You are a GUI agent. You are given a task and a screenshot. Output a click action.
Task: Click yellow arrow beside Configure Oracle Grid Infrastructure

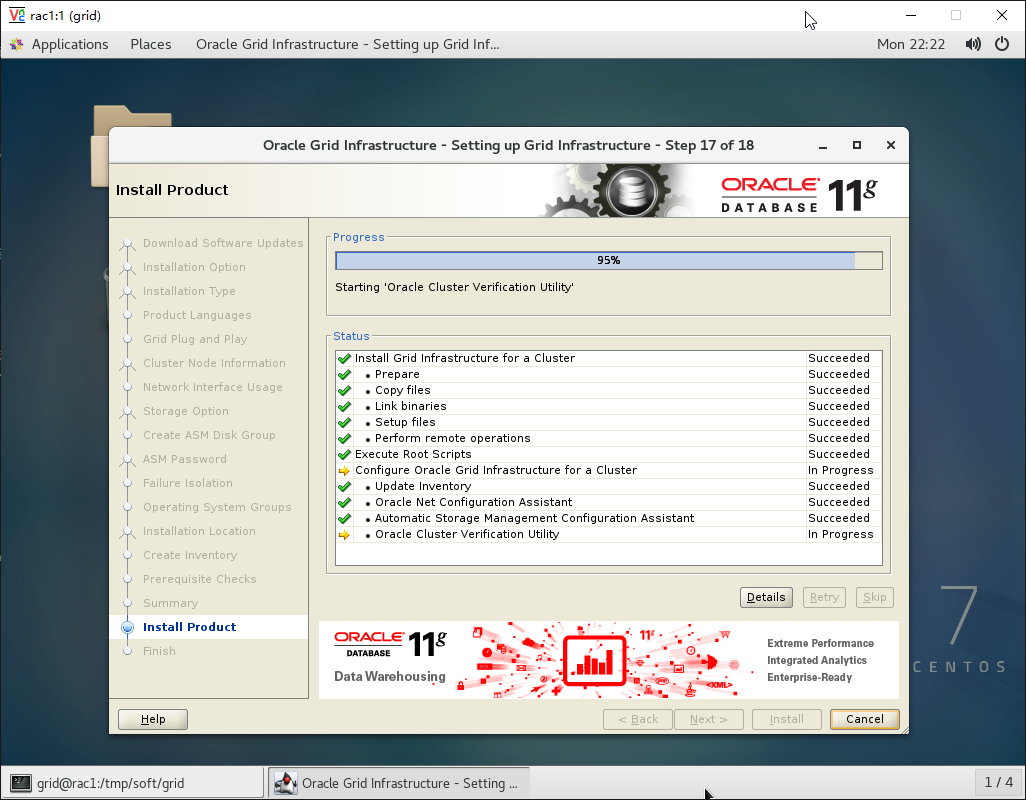tap(344, 471)
